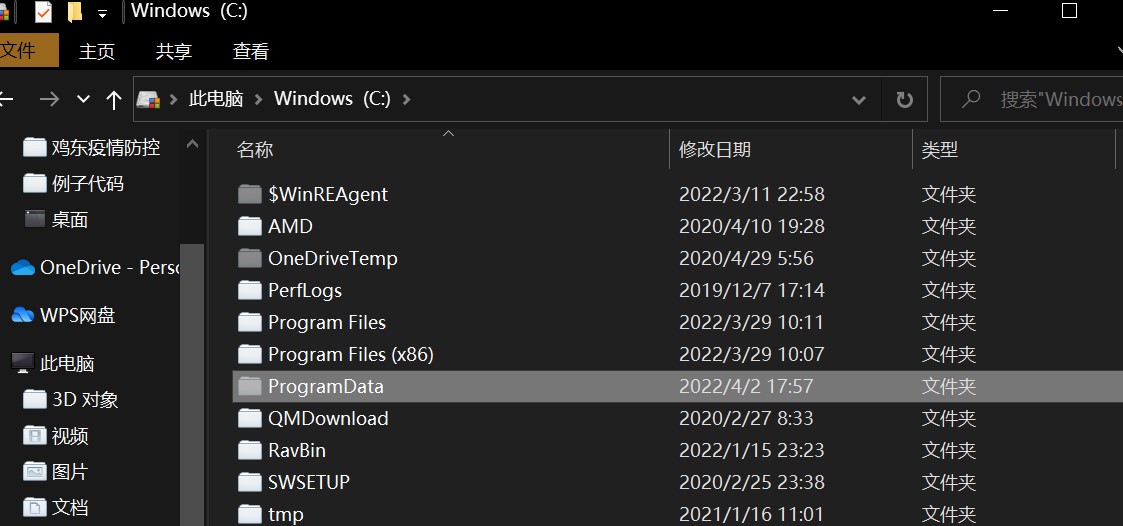
Task: Select the Program Files (x86) folder icon
Action: point(250,354)
